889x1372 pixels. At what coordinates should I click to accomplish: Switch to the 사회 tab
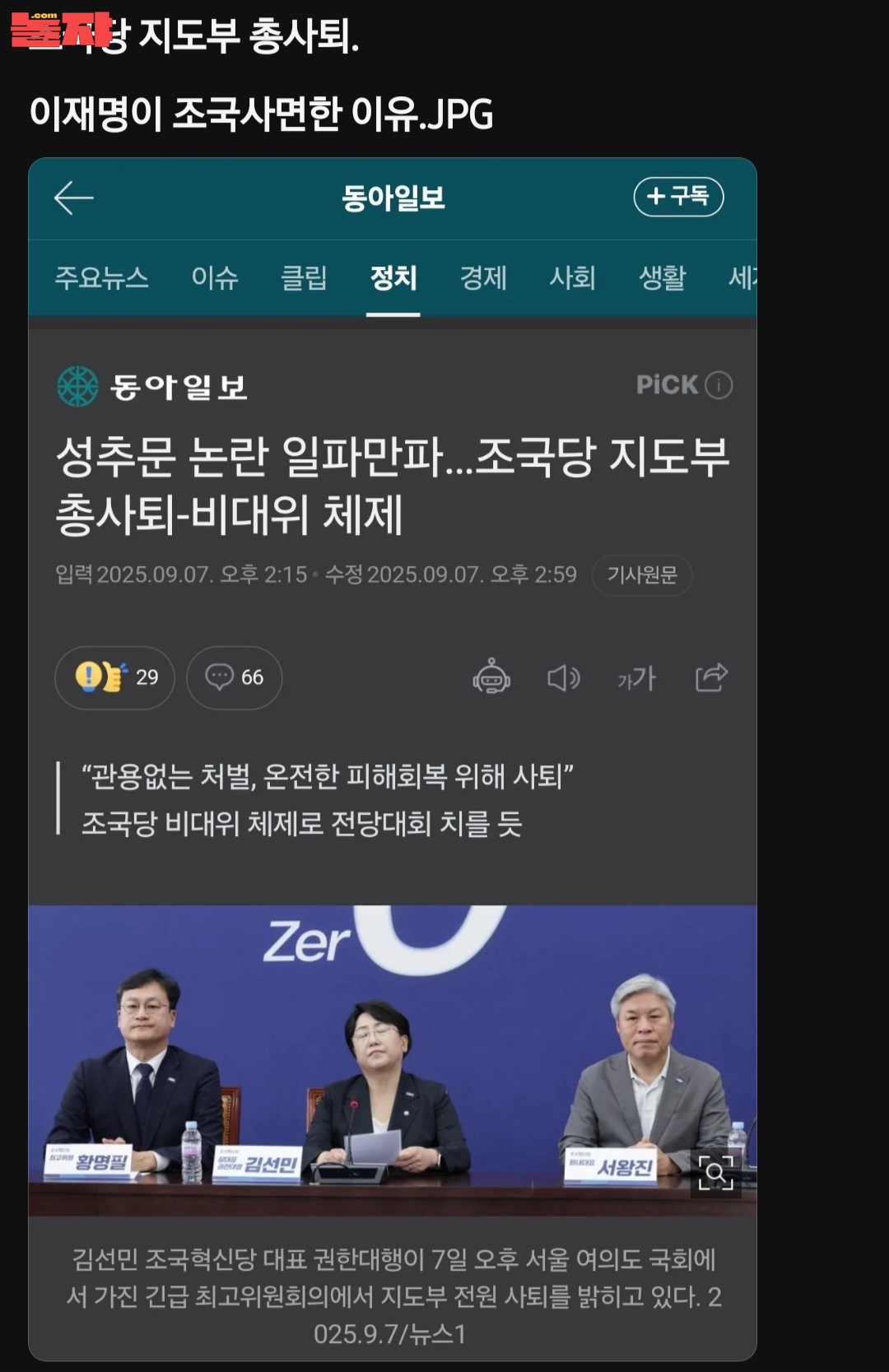point(572,277)
